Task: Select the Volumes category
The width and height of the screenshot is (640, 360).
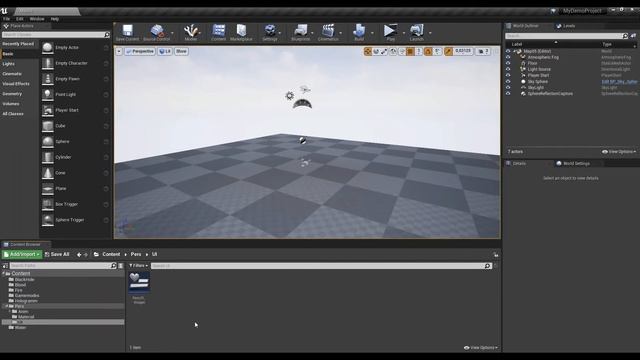Action: (x=11, y=104)
